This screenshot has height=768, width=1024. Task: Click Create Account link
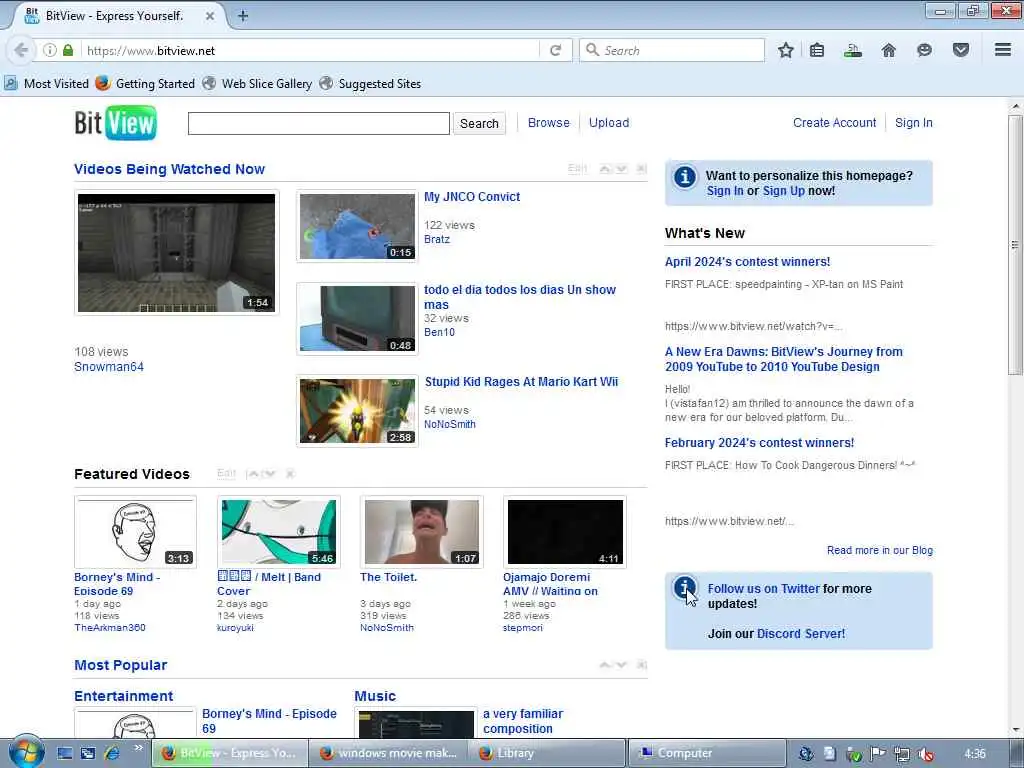(835, 123)
